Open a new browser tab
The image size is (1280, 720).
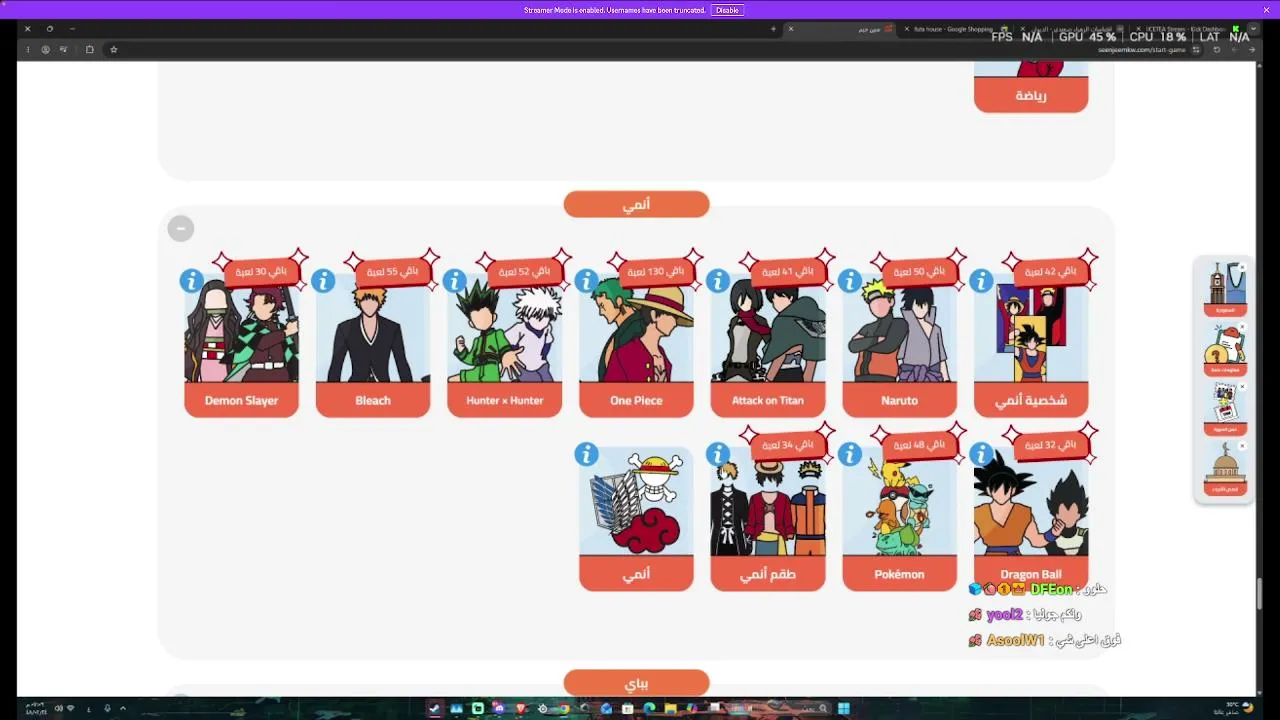coord(773,29)
